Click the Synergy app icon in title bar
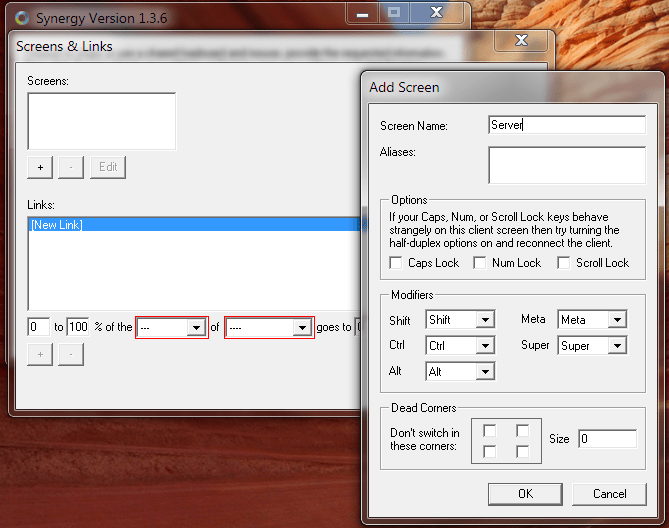 (22, 18)
